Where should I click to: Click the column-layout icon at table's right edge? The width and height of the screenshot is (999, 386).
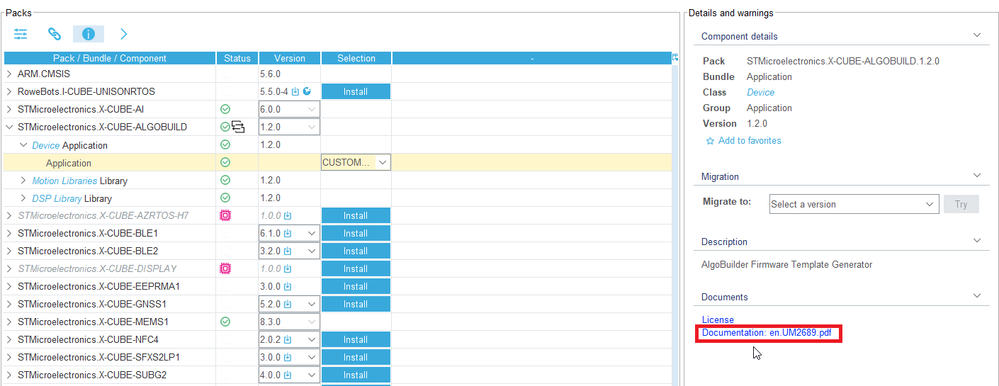click(x=675, y=58)
